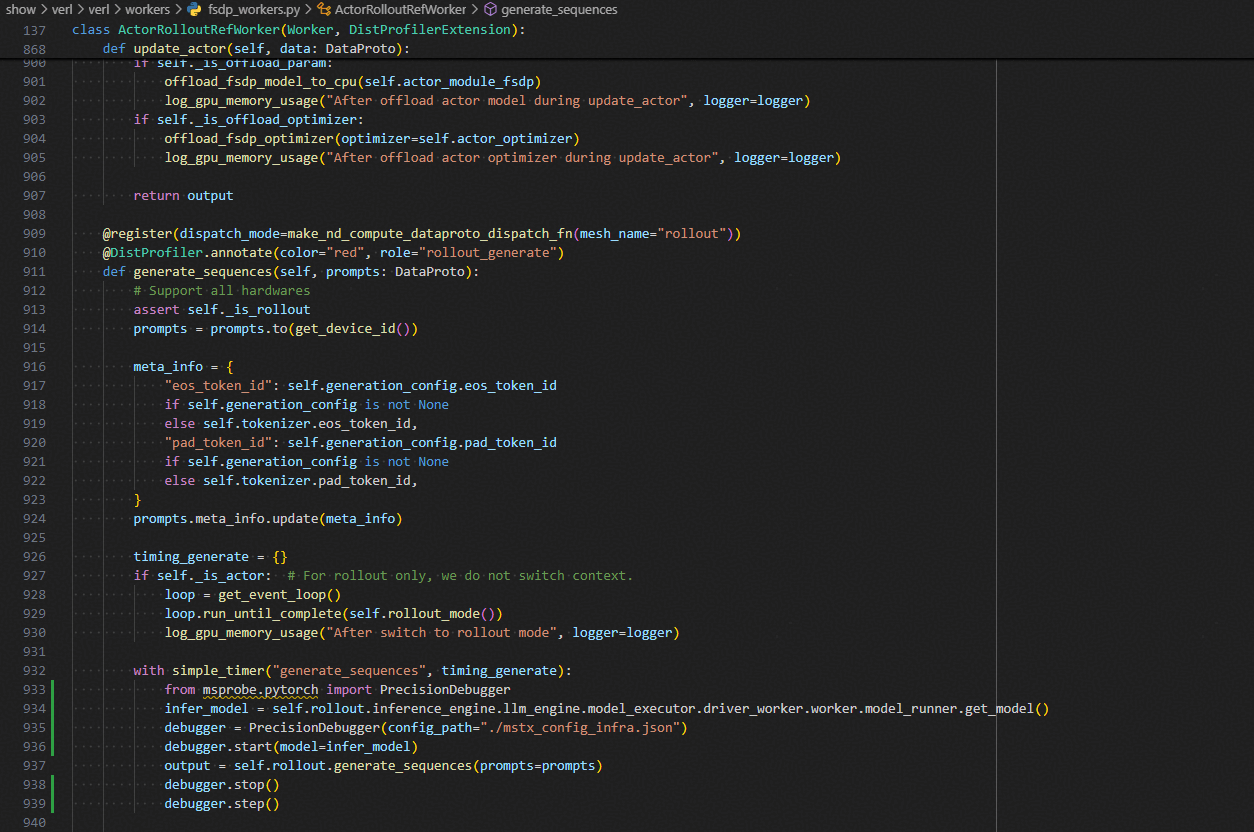Click 'self.rollout.generate_sequences(prompts=prompts)' on line 937

418,766
